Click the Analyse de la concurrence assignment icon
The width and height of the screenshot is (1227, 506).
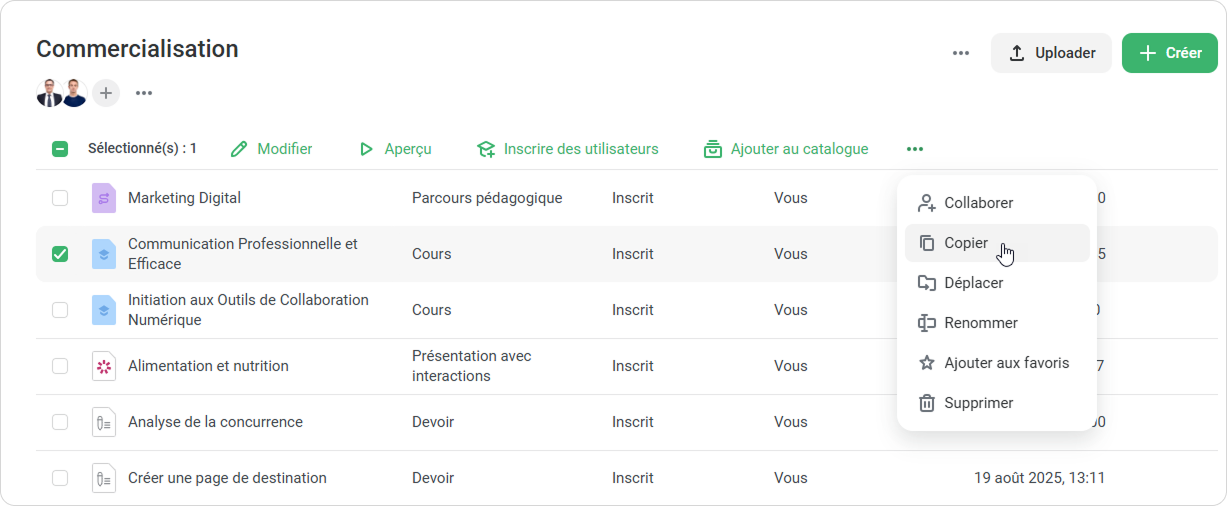click(104, 422)
